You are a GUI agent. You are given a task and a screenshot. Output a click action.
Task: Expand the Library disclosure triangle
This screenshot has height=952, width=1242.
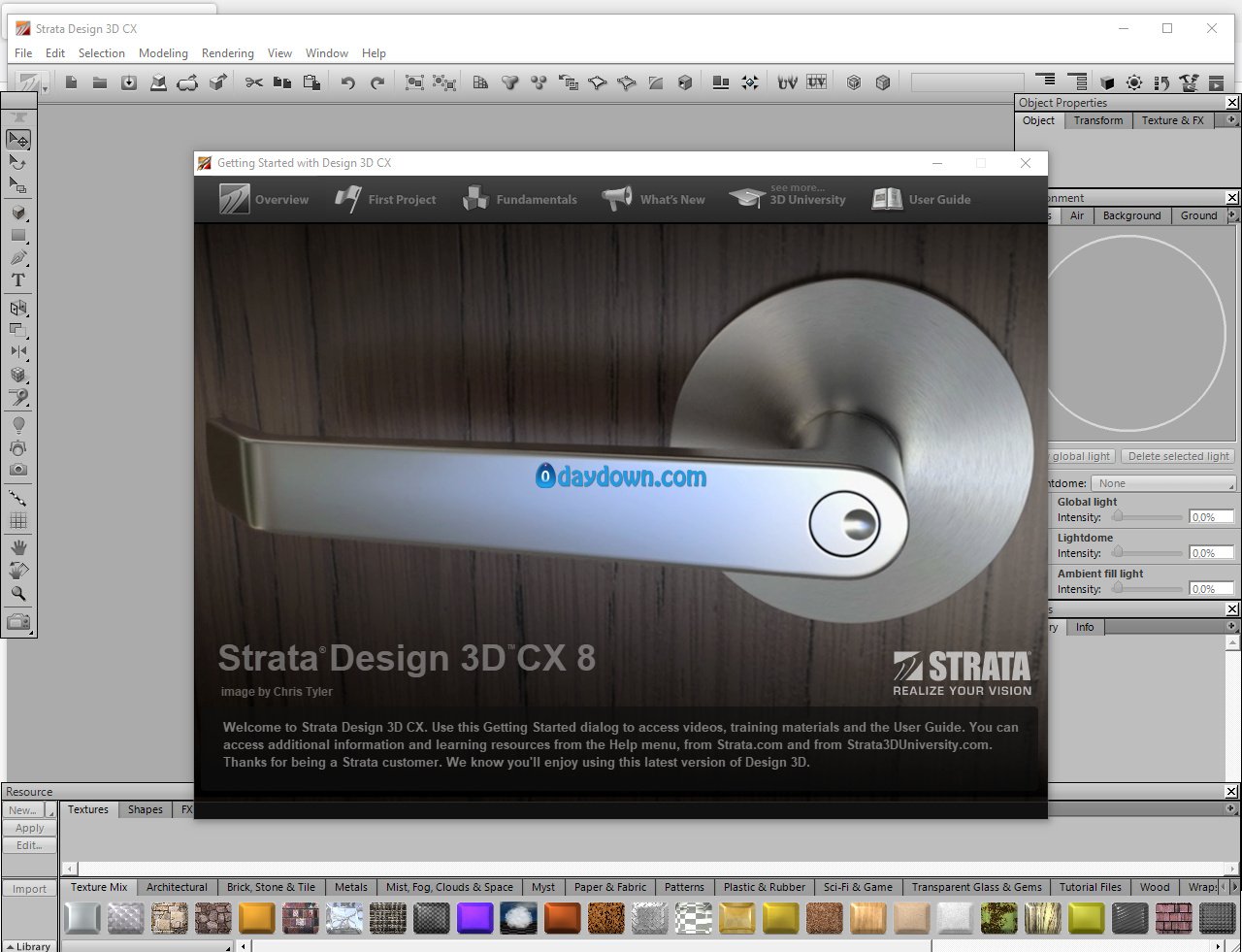pyautogui.click(x=11, y=946)
